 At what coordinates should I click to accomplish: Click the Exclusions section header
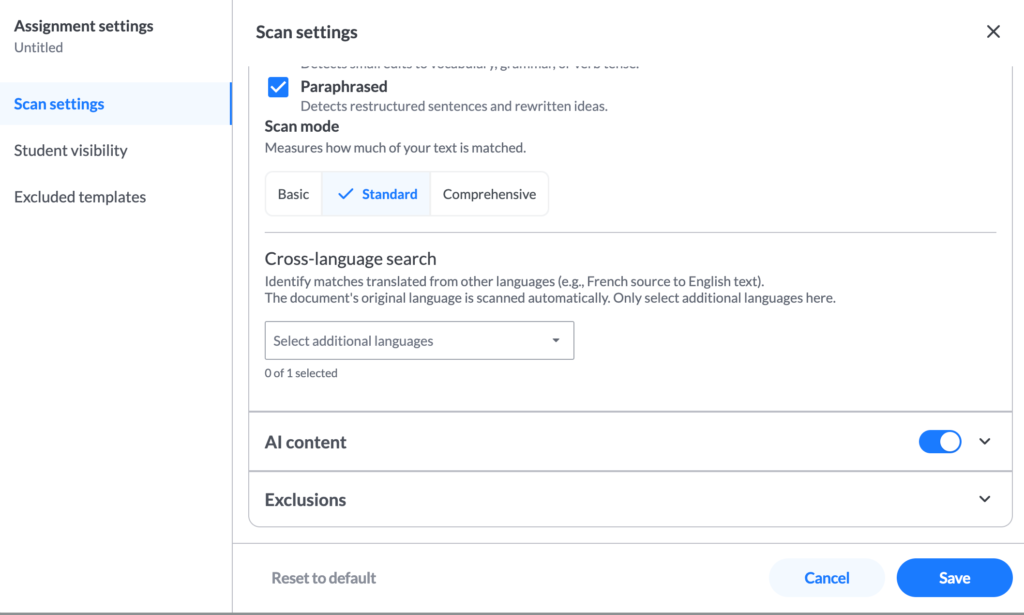630,499
